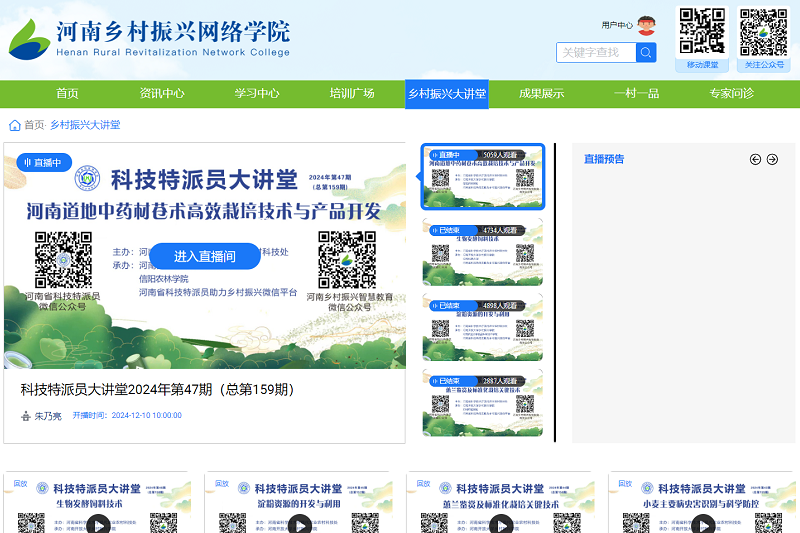Click the Henan Rural Revitalization College logo
This screenshot has width=800, height=533.
tap(150, 39)
